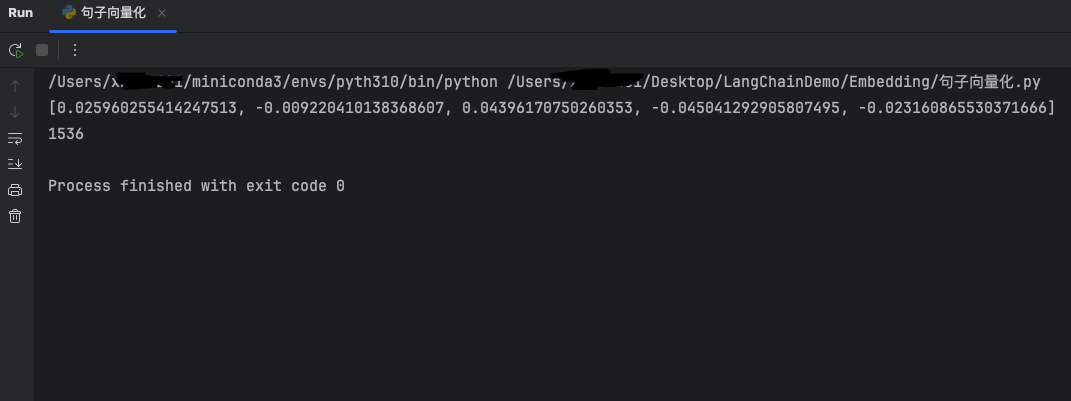Click the Run tool window title
The image size is (1071, 401).
point(20,13)
